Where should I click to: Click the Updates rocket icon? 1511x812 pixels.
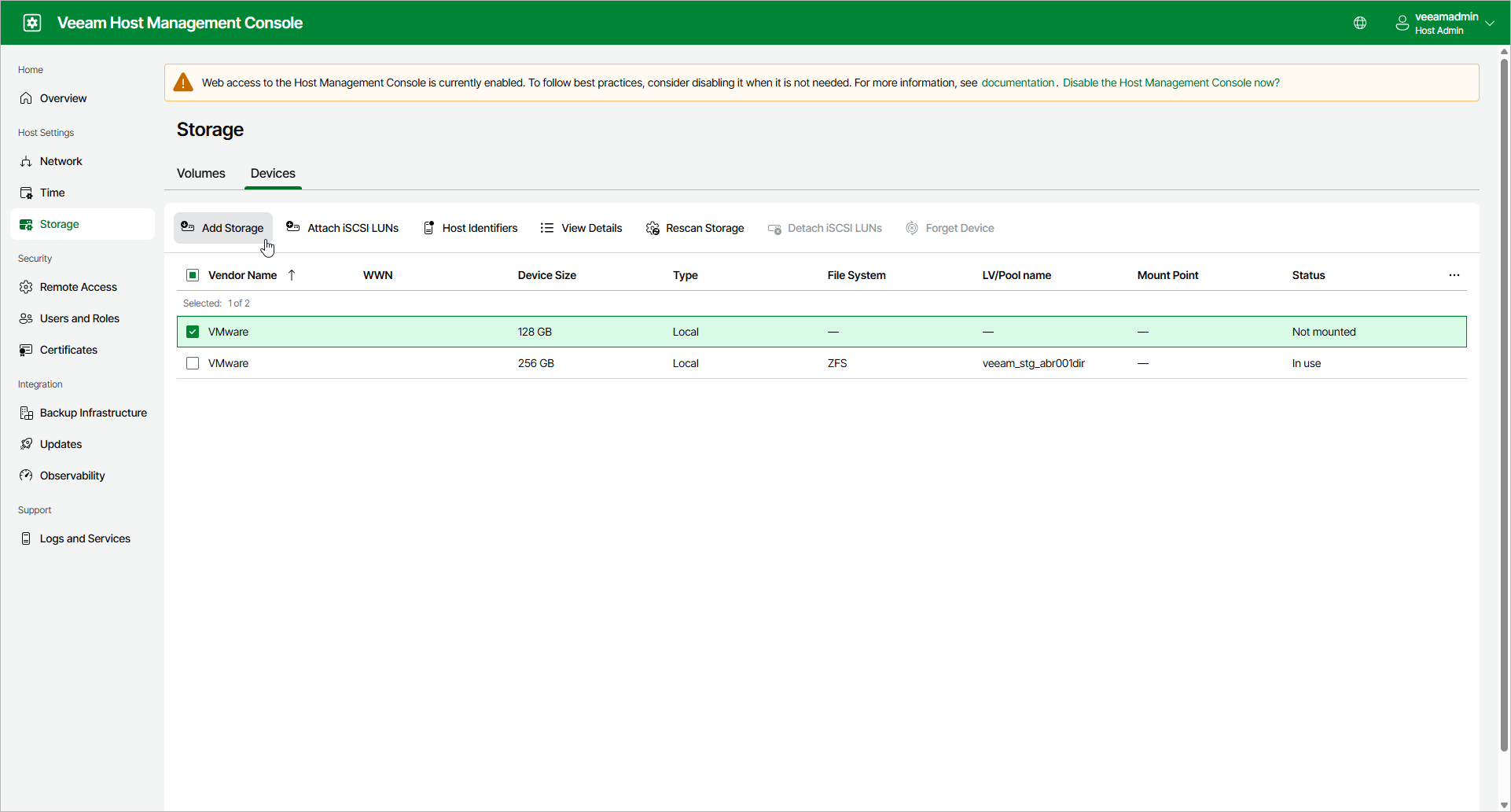pyautogui.click(x=26, y=444)
